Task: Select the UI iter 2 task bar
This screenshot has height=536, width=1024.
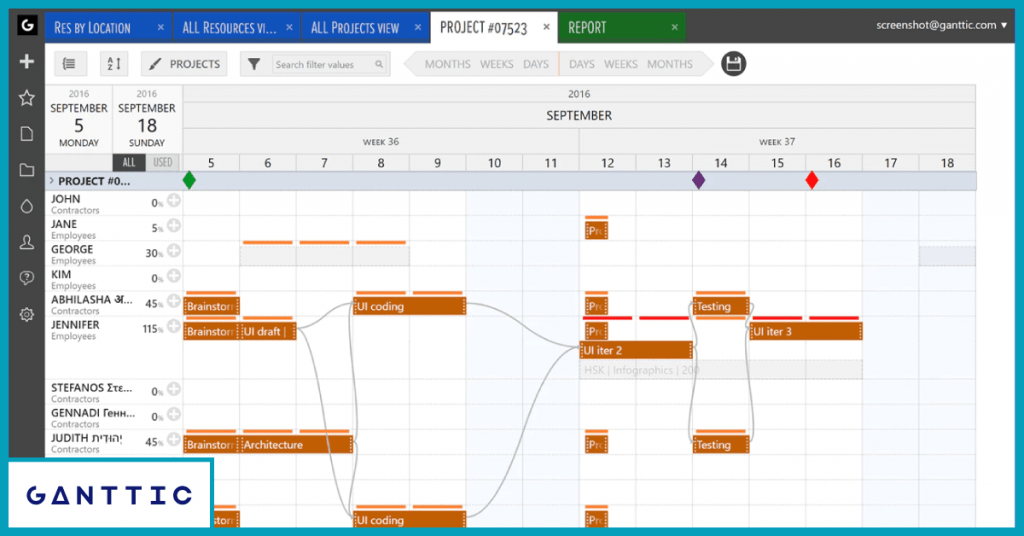Action: [636, 351]
